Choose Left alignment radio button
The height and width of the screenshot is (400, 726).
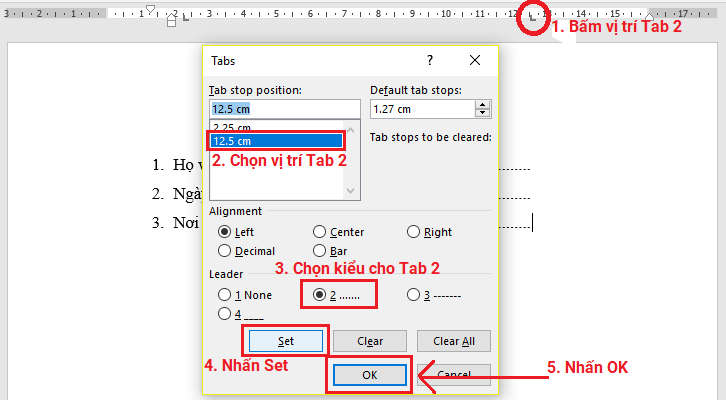[224, 232]
